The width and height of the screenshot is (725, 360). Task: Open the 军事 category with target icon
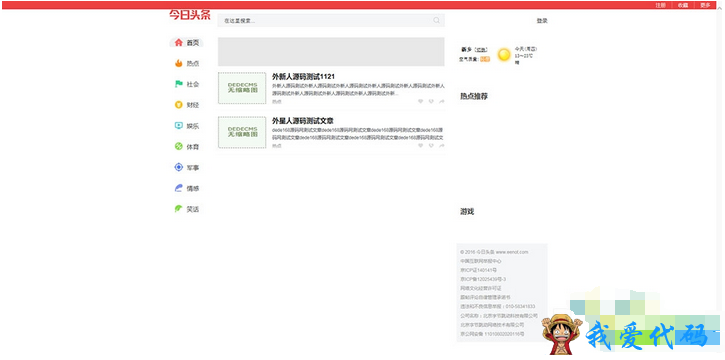[x=186, y=167]
